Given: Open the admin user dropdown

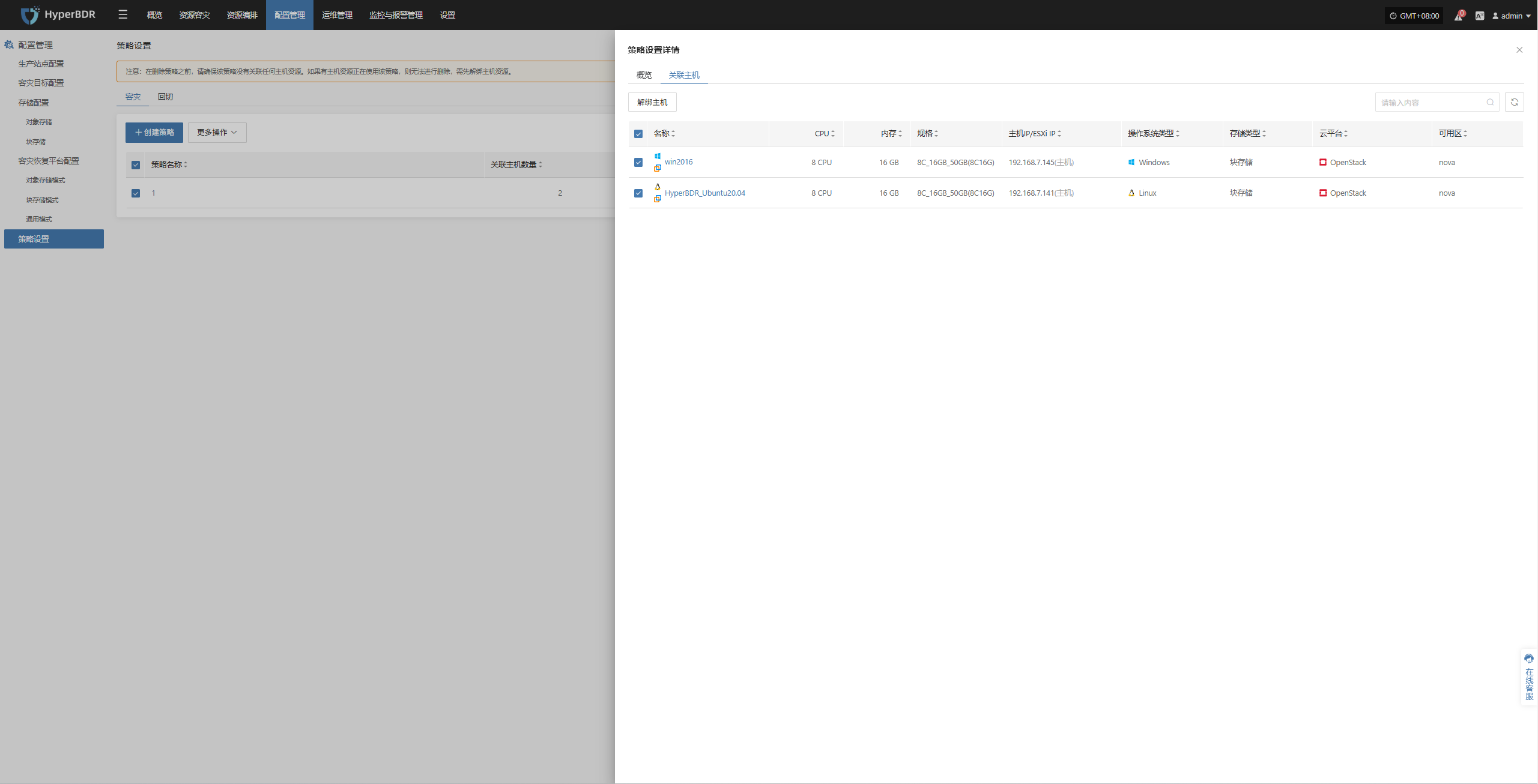Looking at the screenshot, I should pos(1512,16).
